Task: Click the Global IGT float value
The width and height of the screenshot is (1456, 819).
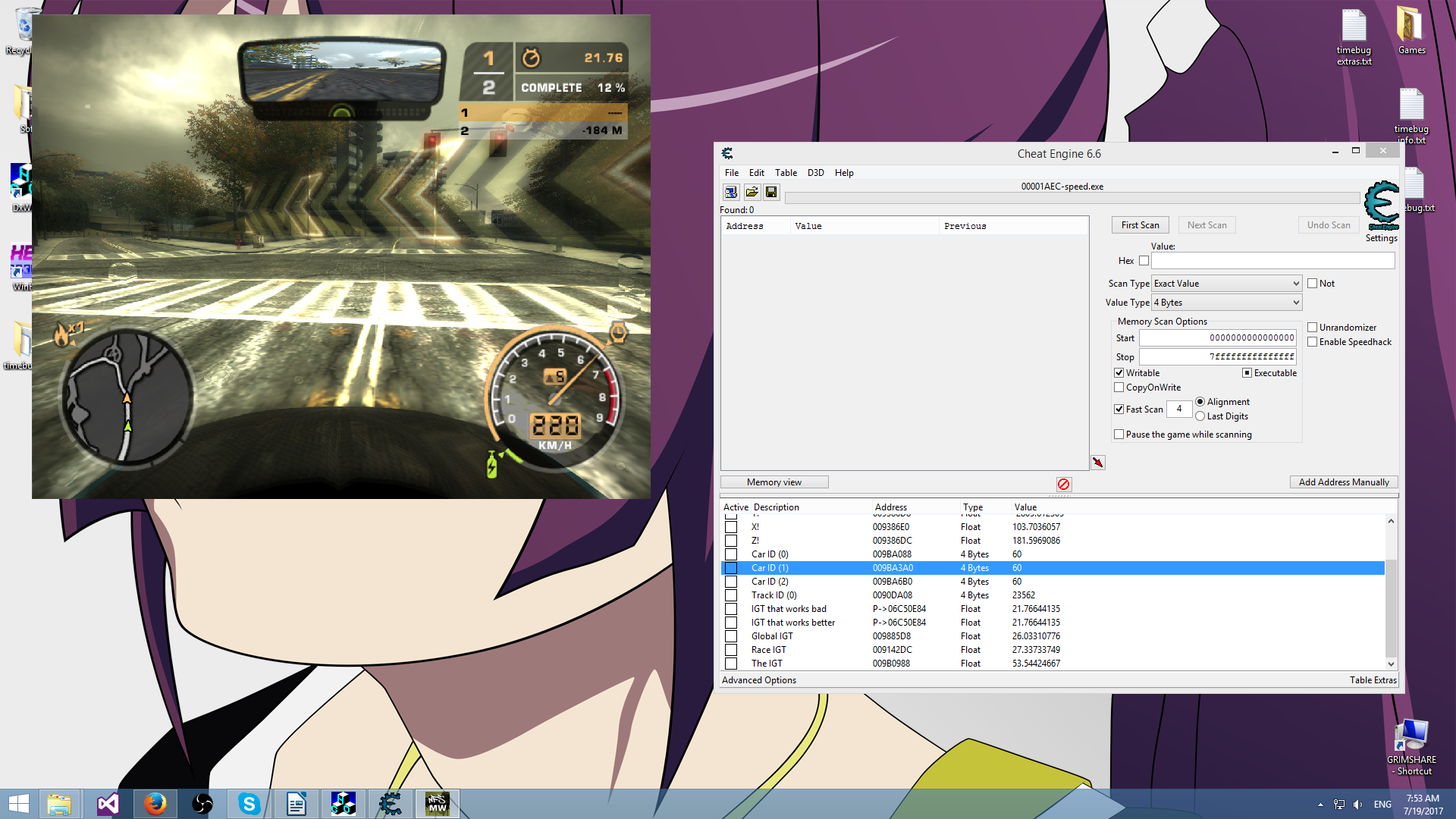Action: coord(1034,636)
